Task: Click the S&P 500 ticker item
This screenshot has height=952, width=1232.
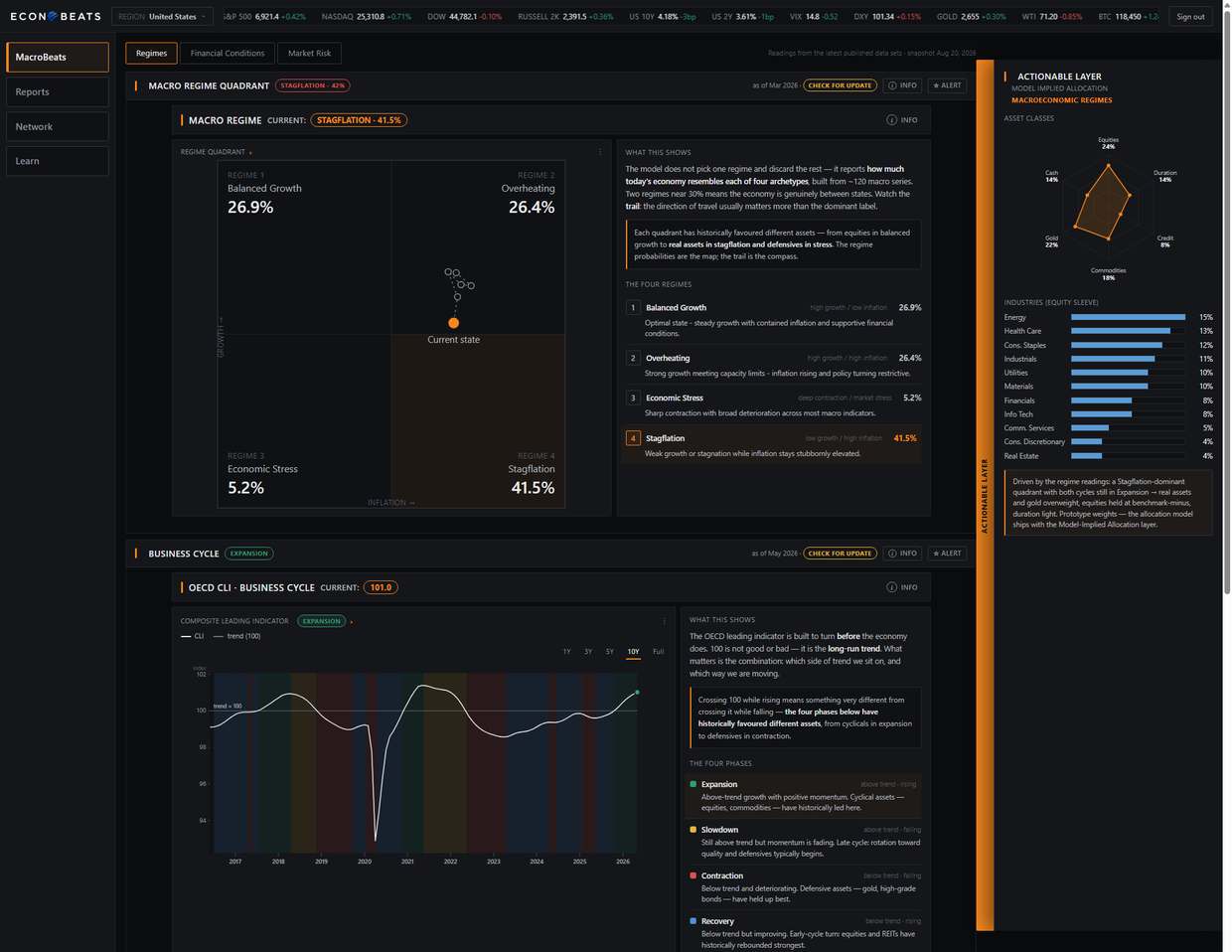Action: point(264,17)
